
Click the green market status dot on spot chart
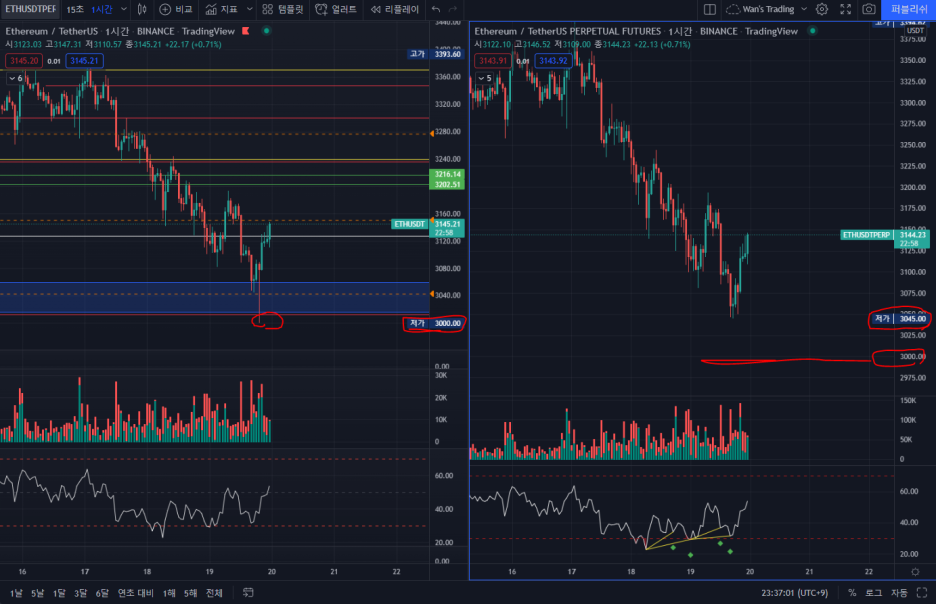266,31
